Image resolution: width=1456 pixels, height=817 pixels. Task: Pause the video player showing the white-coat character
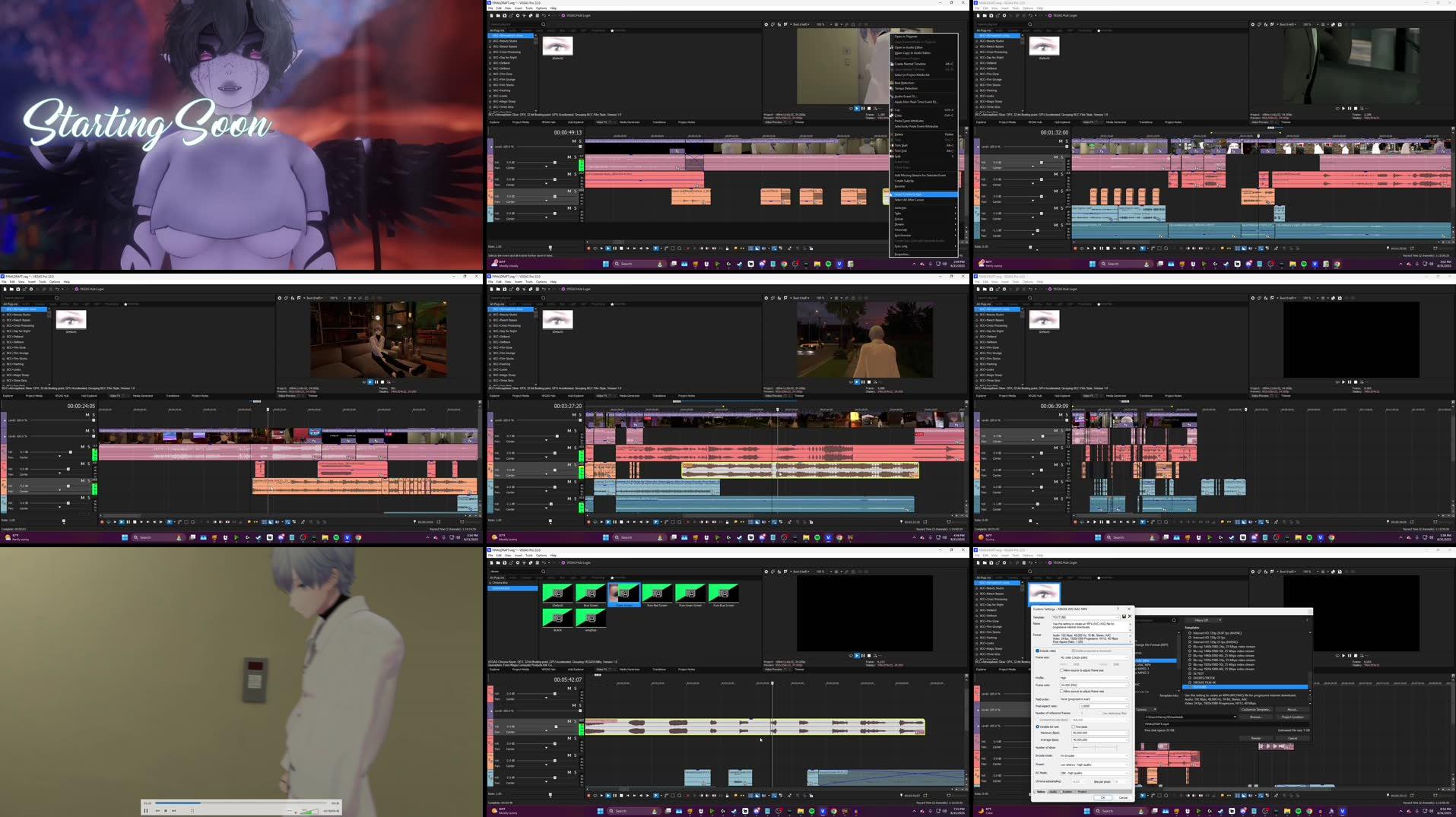pos(146,811)
